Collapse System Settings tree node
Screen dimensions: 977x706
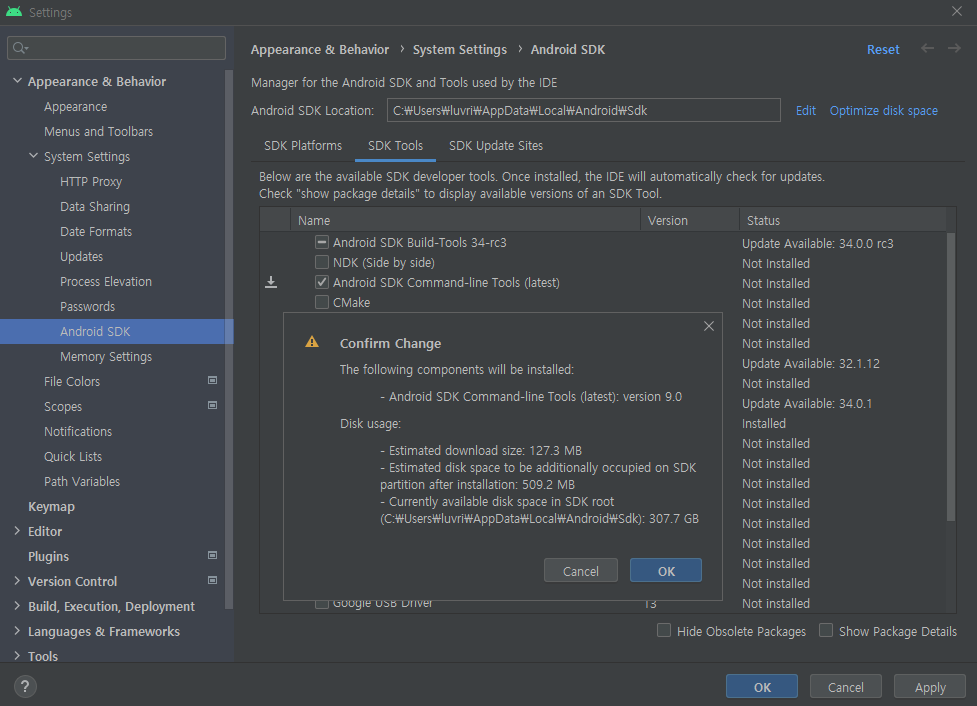point(34,156)
